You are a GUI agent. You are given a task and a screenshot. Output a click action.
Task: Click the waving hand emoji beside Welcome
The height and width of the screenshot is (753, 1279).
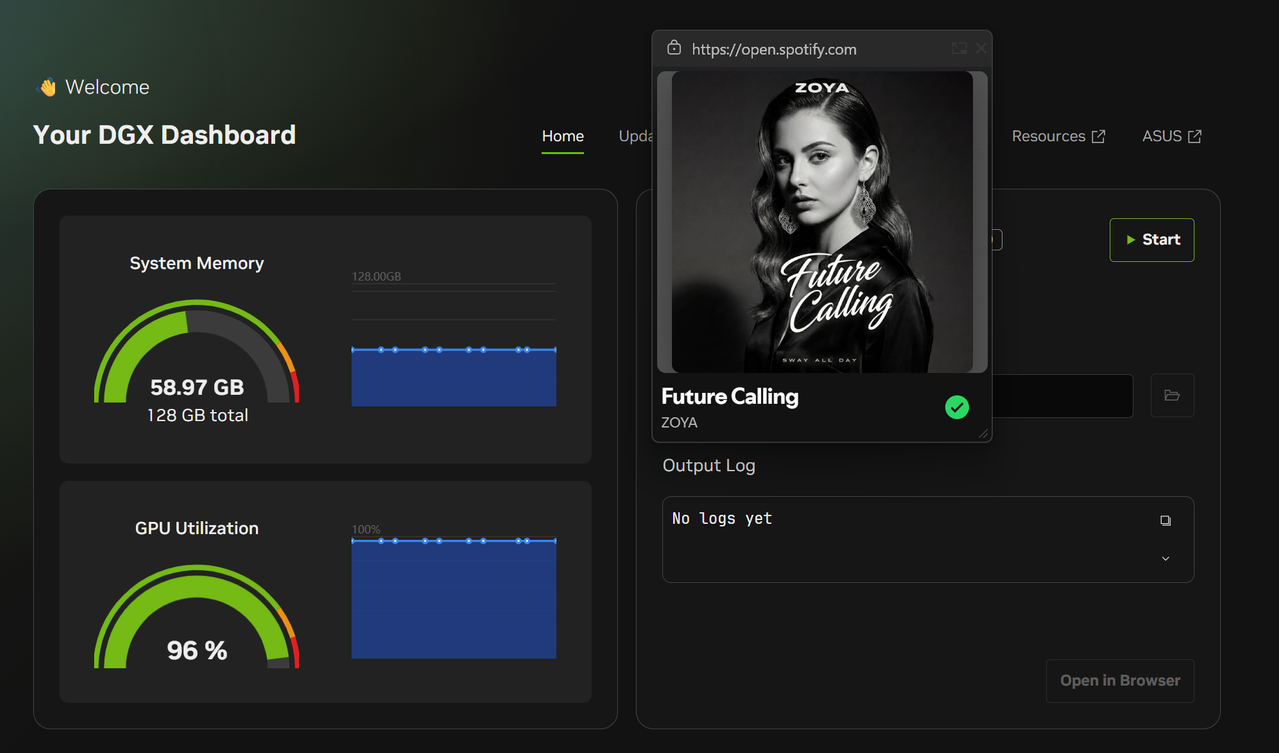pos(46,87)
